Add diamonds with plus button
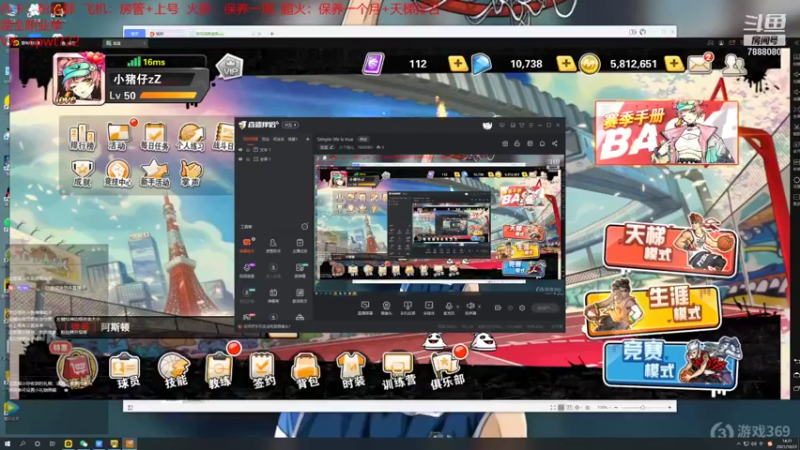The width and height of the screenshot is (800, 450). pos(565,64)
